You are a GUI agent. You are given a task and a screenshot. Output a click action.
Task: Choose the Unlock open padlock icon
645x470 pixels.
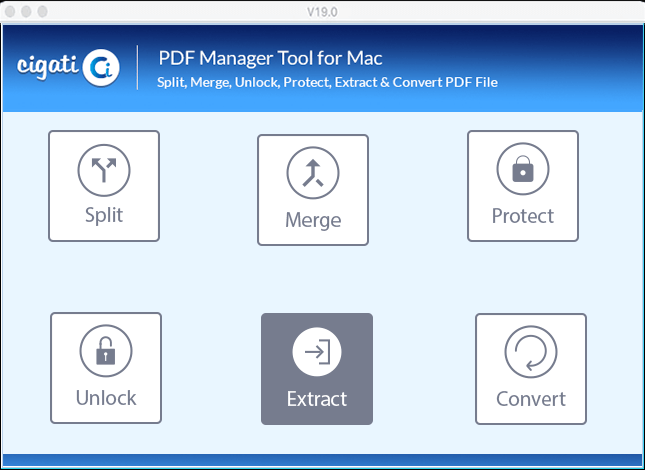coord(106,351)
